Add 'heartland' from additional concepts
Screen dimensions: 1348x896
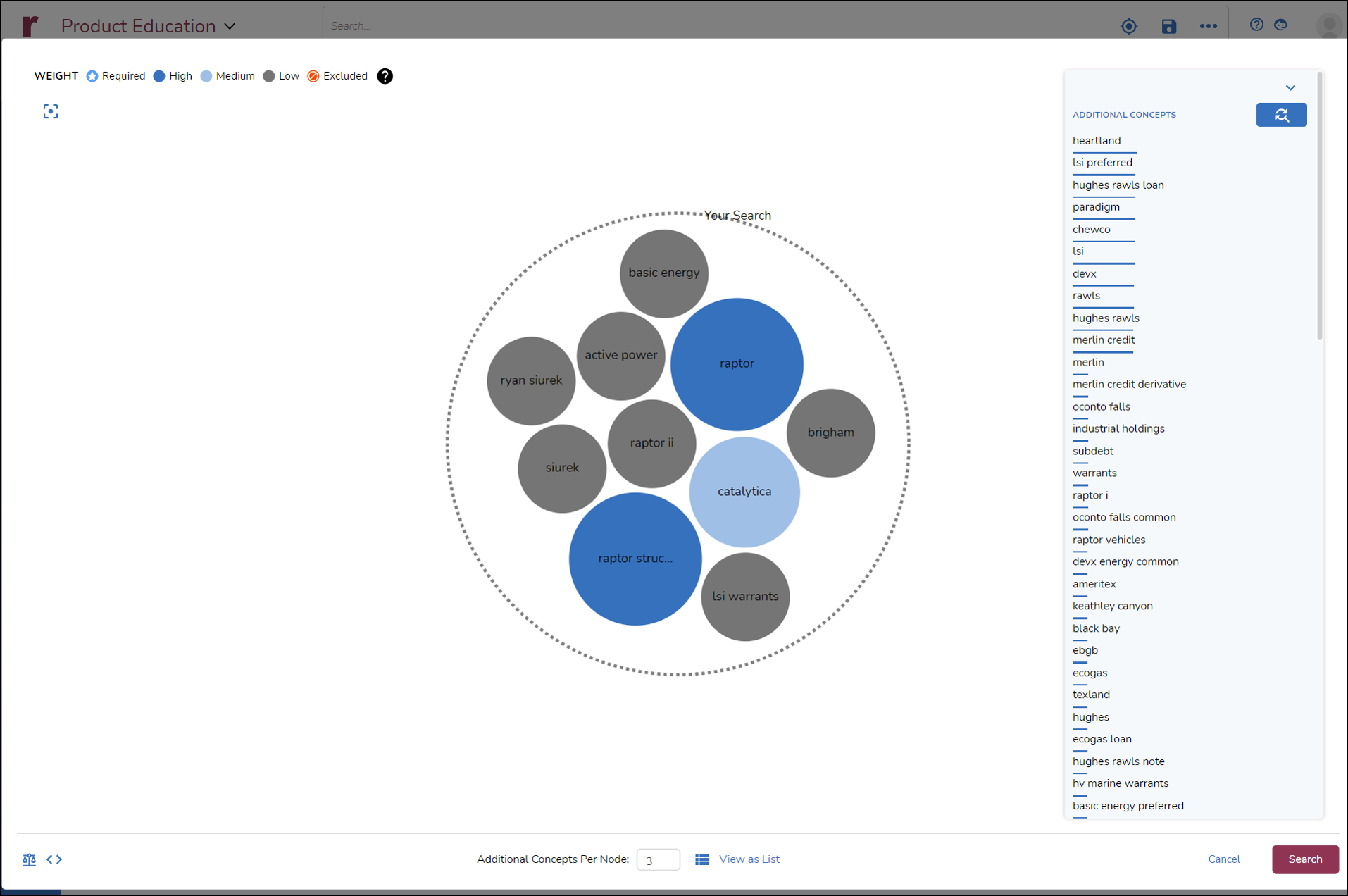point(1097,141)
